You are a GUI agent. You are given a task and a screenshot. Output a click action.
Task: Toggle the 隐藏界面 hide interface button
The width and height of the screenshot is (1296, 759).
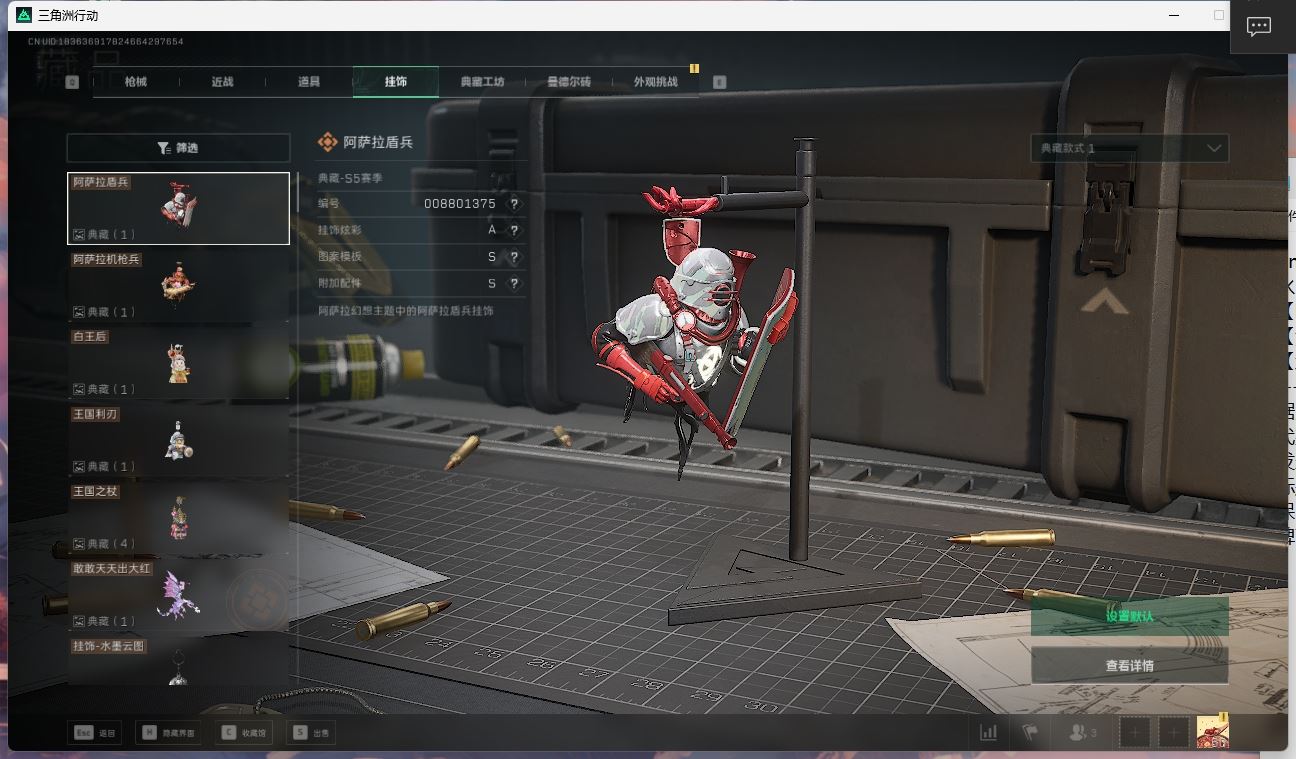[169, 733]
